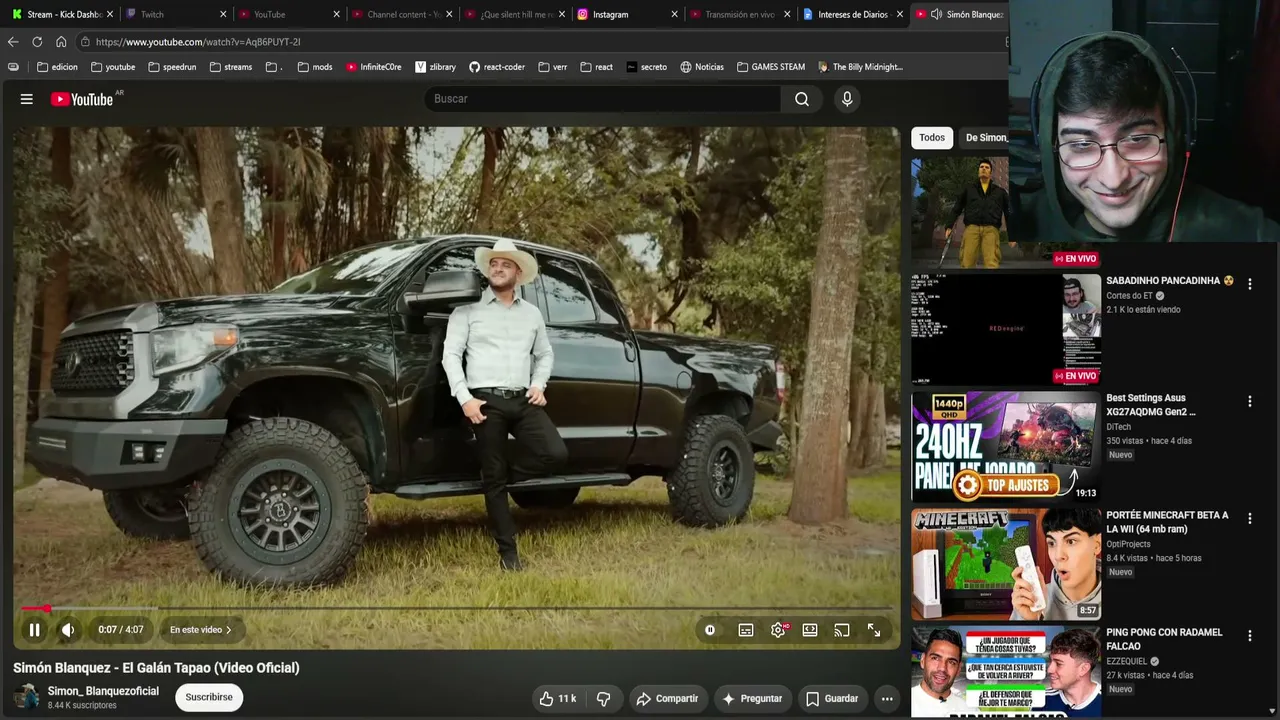Viewport: 1280px width, 720px height.
Task: Toggle the autoplay switch in player
Action: click(710, 630)
